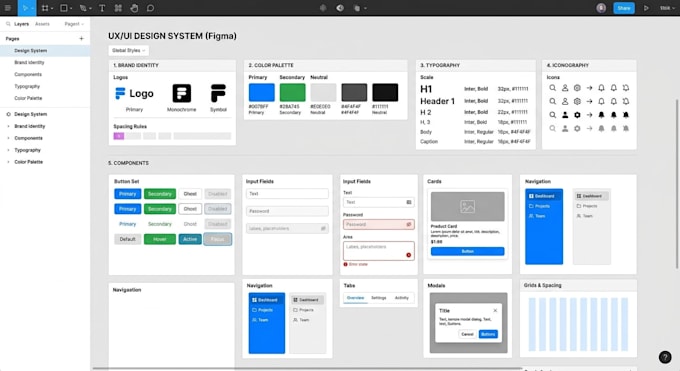Select the black #111111 color swatch
Image resolution: width=680 pixels, height=371 pixels.
385,92
